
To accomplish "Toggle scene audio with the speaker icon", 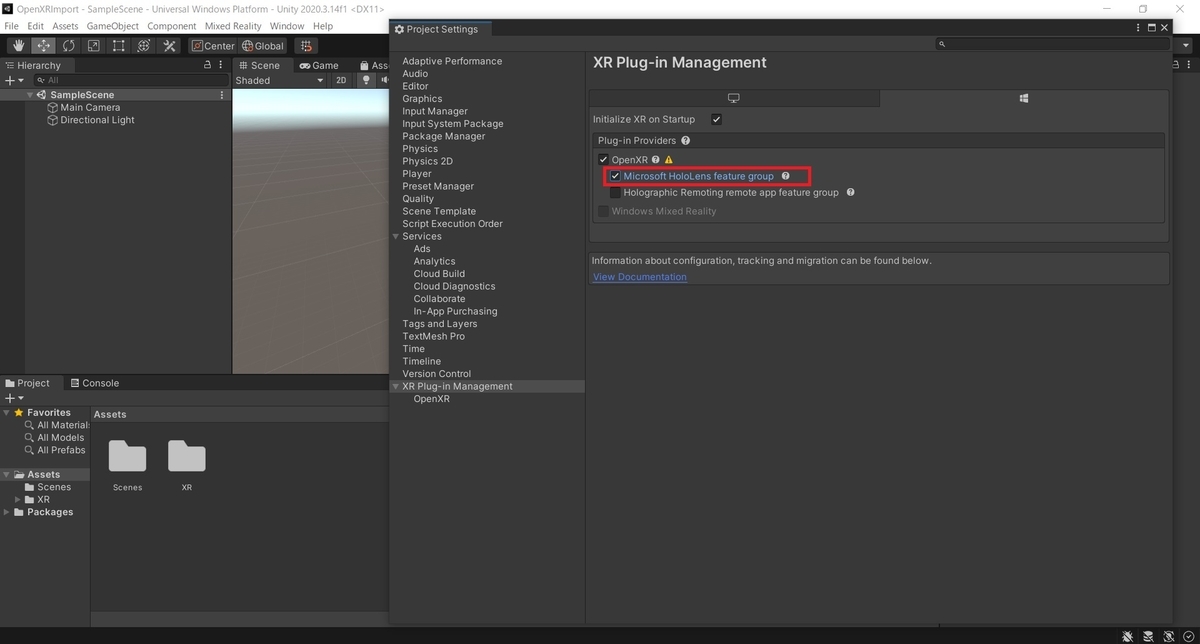I will [x=386, y=80].
